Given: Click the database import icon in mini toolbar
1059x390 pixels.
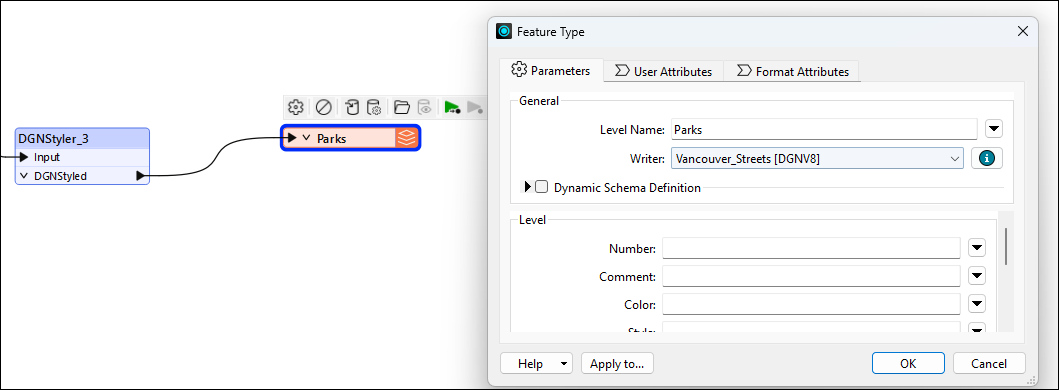Looking at the screenshot, I should tap(352, 107).
